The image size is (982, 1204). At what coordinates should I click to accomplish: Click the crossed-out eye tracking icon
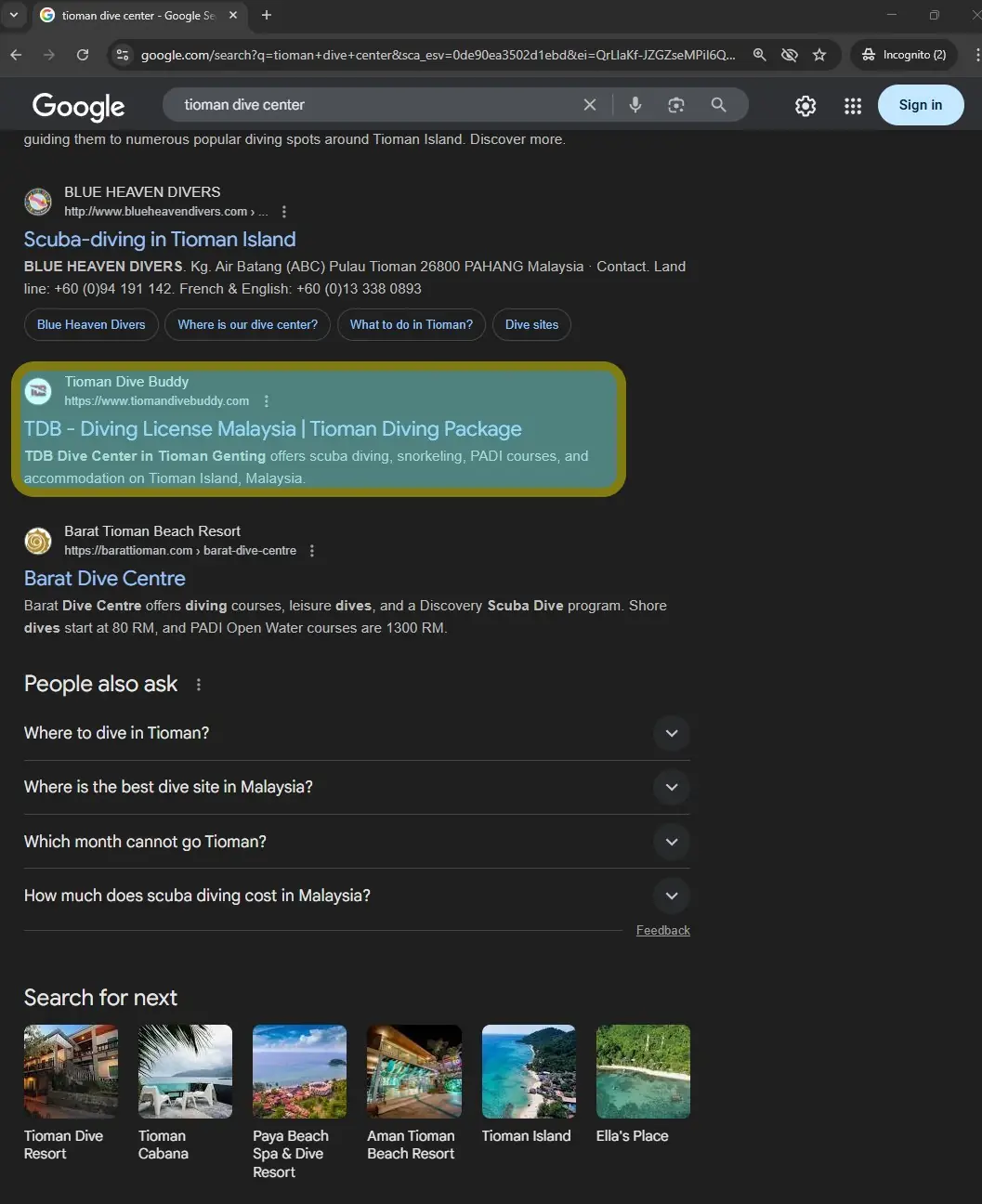[789, 55]
